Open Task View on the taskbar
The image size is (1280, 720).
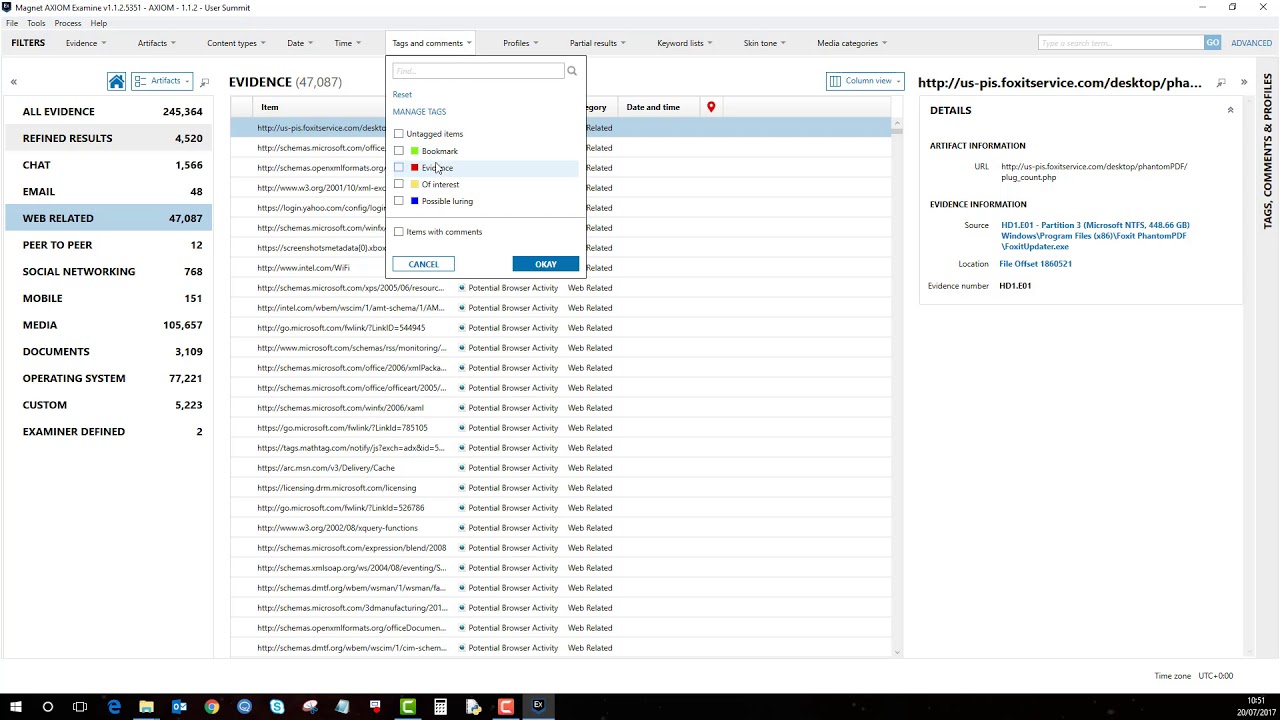pyautogui.click(x=81, y=706)
